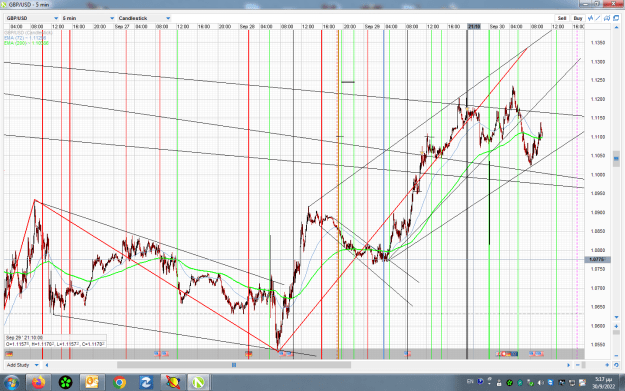Click the EMA (72) indicator label
Viewport: 625px width, 391px height.
(25, 38)
